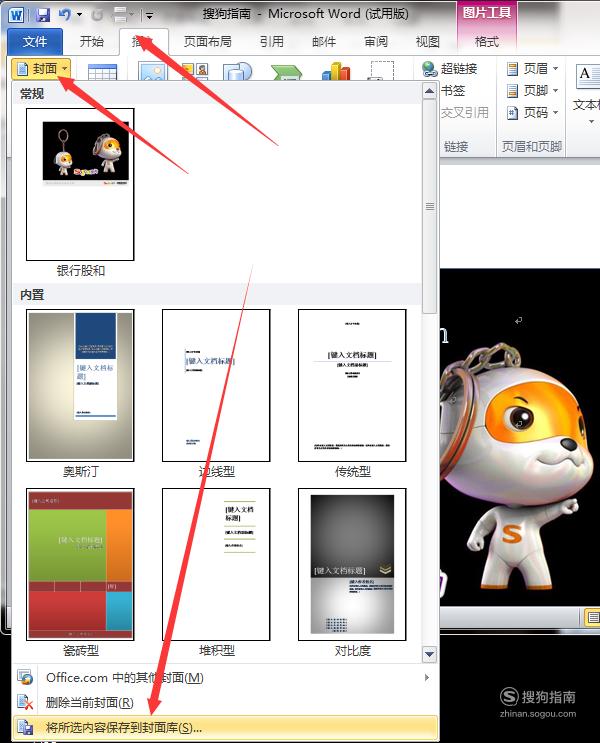The height and width of the screenshot is (743, 600).
Task: Click the gallery scroll down arrow
Action: (429, 654)
